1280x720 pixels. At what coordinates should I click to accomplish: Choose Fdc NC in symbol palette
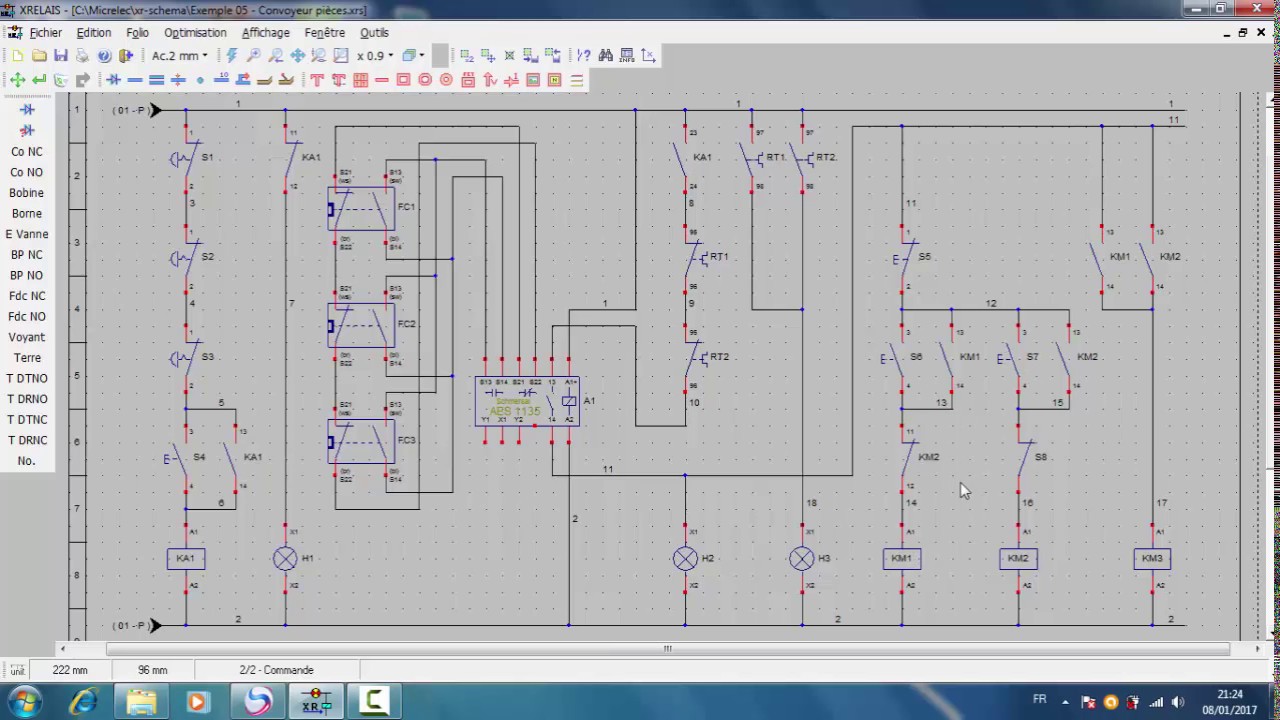(27, 296)
